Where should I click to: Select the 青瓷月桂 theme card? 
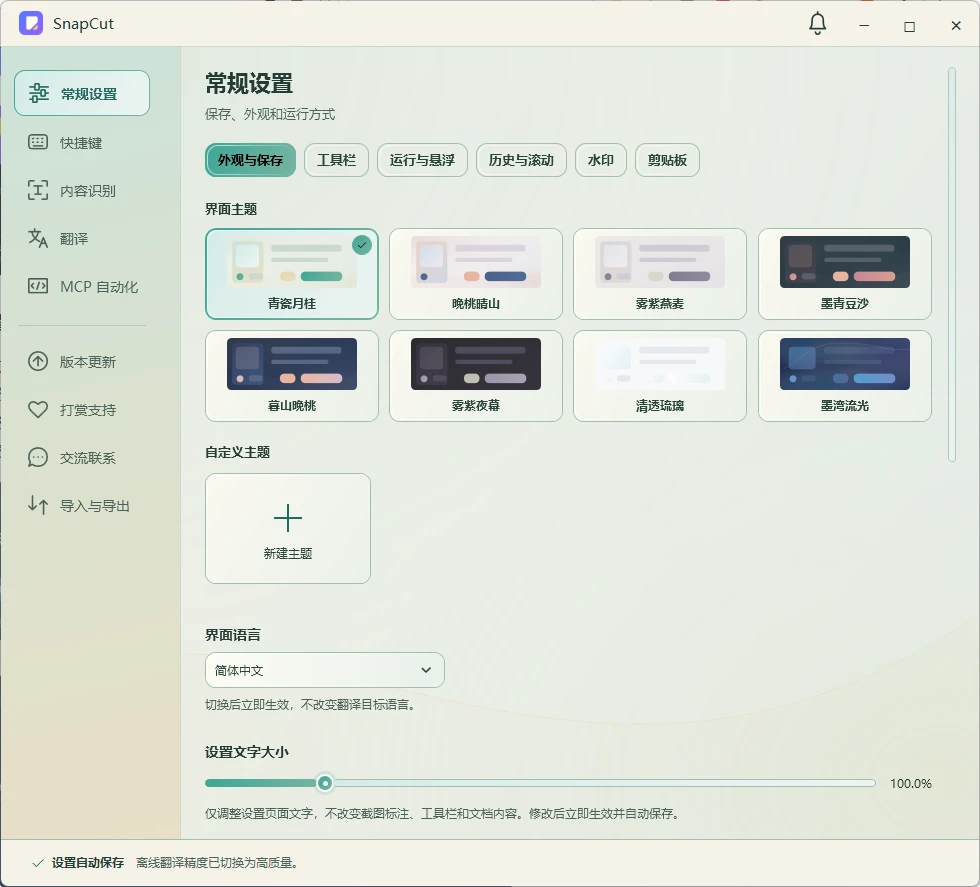point(292,274)
